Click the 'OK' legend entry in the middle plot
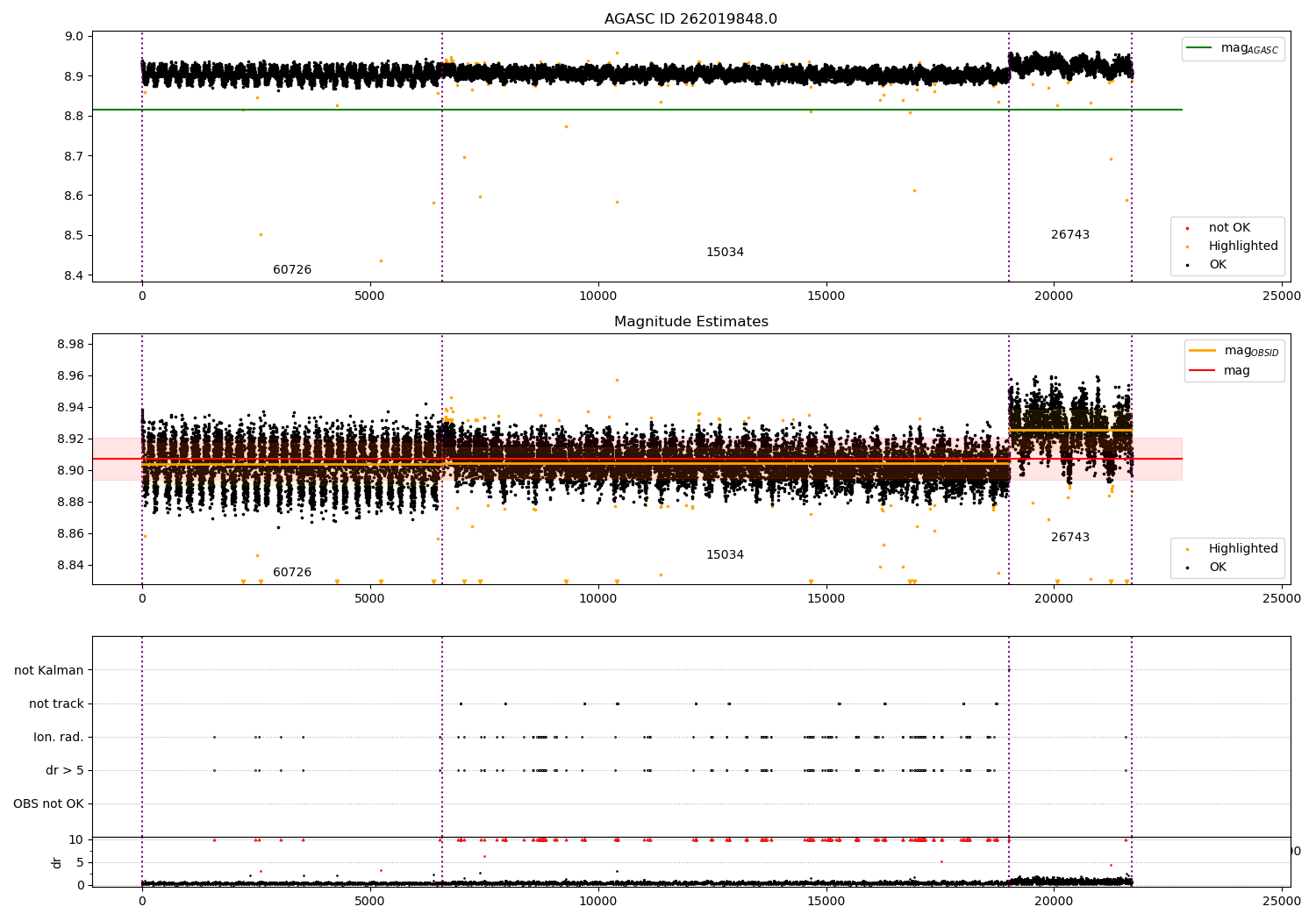 [1207, 568]
